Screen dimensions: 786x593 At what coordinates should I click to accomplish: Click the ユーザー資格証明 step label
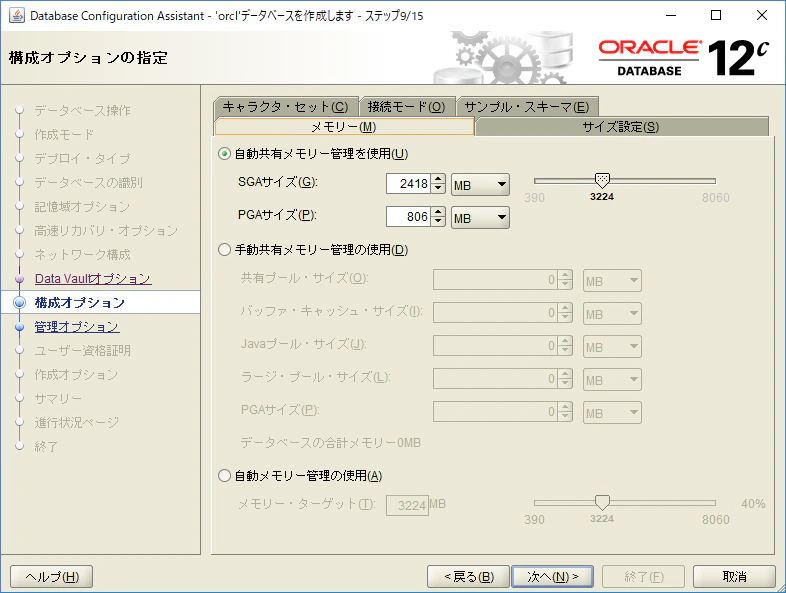82,350
